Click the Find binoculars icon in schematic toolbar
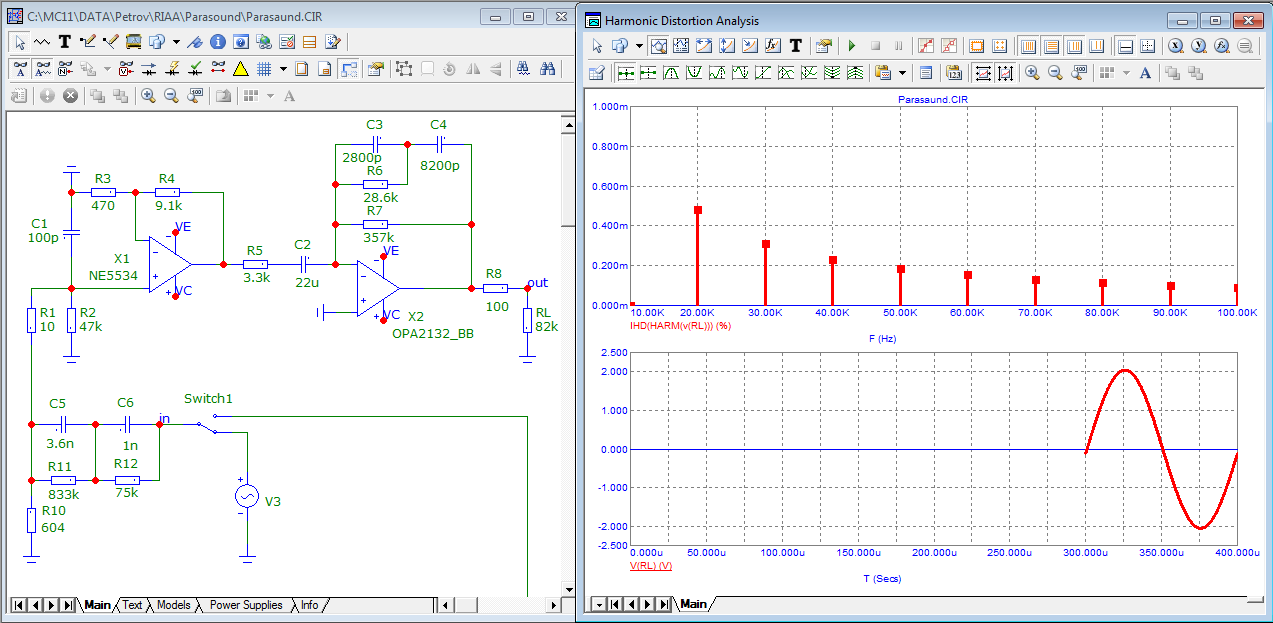The height and width of the screenshot is (623, 1273). 548,69
